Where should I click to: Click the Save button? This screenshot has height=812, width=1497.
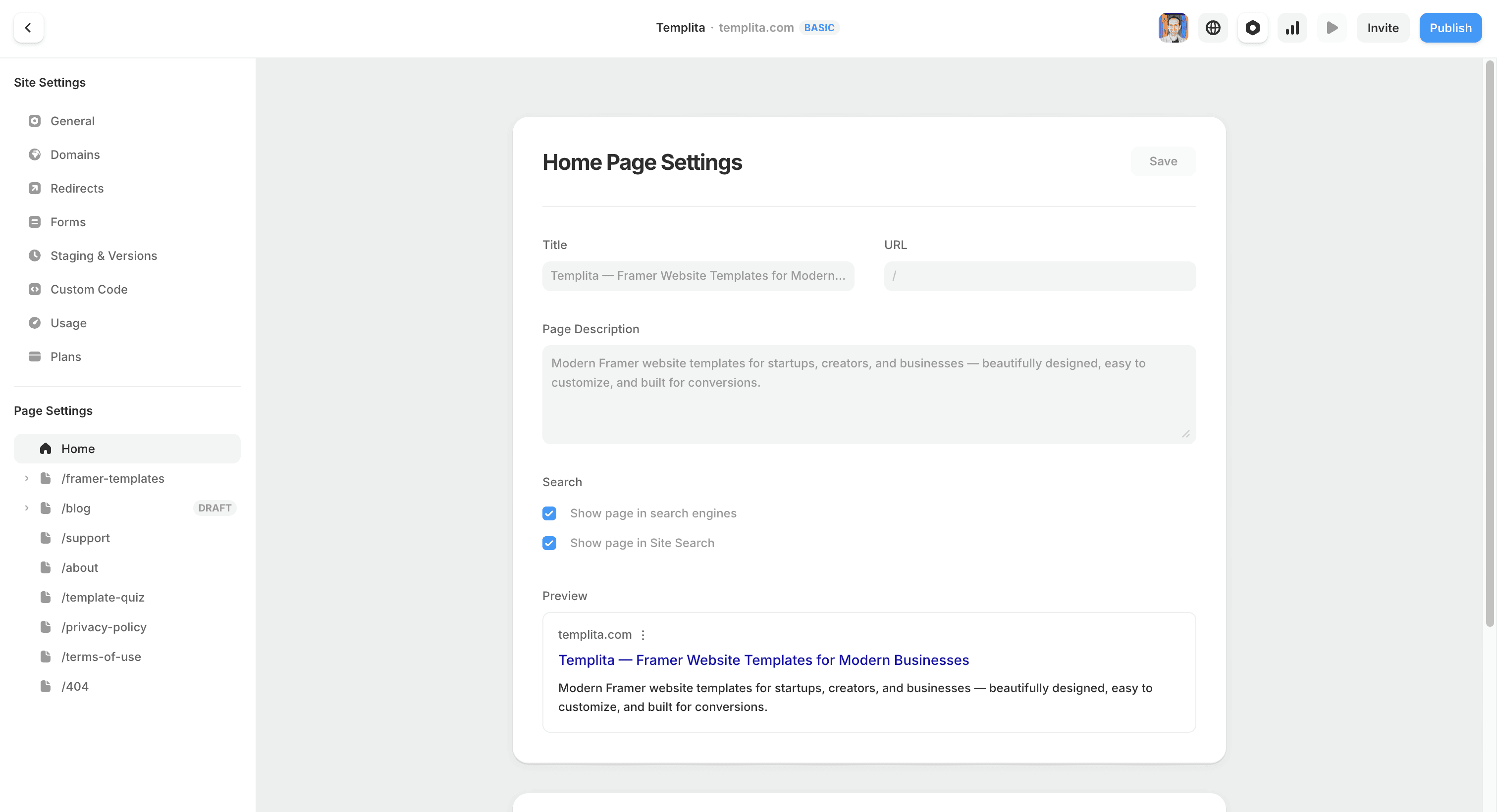click(1163, 161)
